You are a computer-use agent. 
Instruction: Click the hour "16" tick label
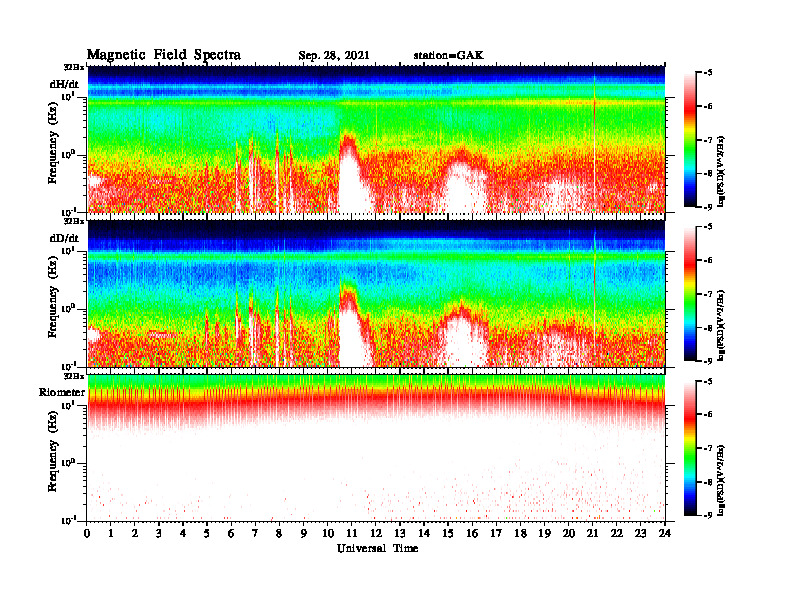pos(472,534)
